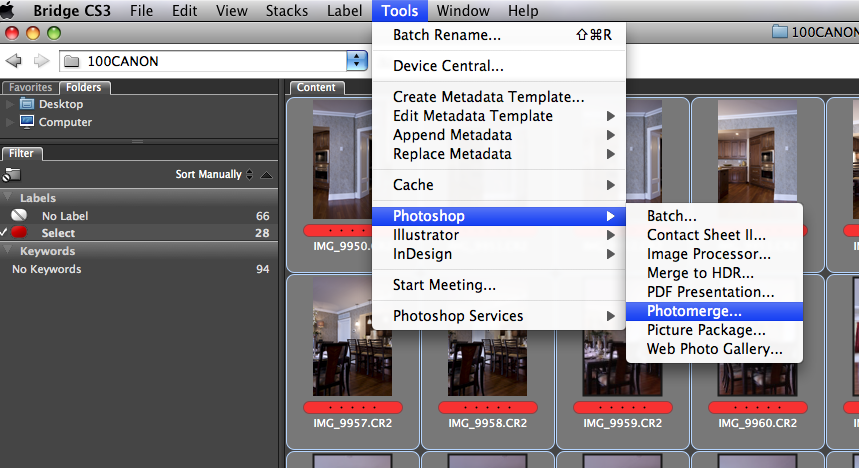Choose Batch Rename menu item
The image size is (859, 468).
499,35
